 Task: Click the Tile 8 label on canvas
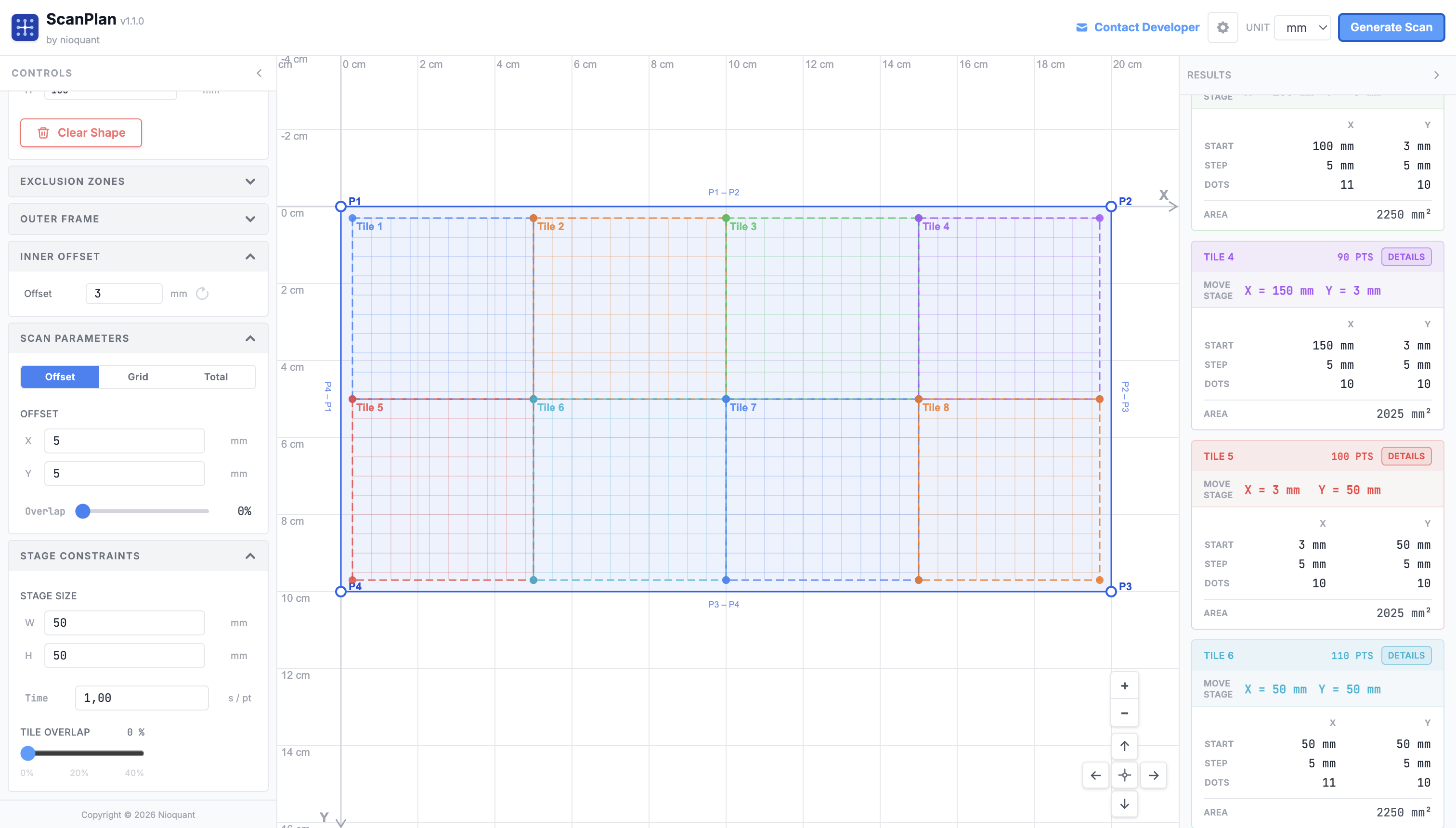[936, 407]
